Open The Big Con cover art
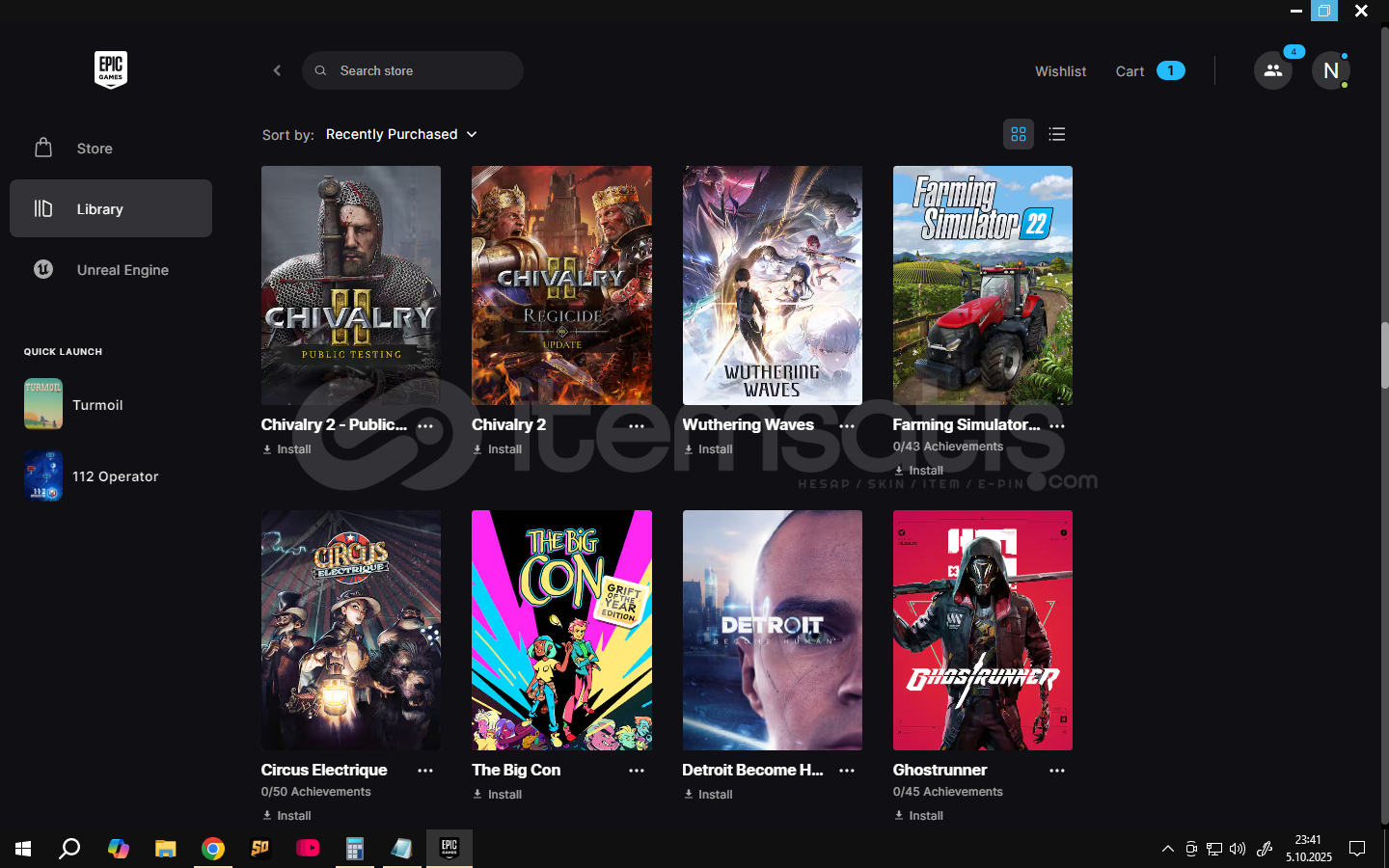The image size is (1389, 868). [561, 631]
